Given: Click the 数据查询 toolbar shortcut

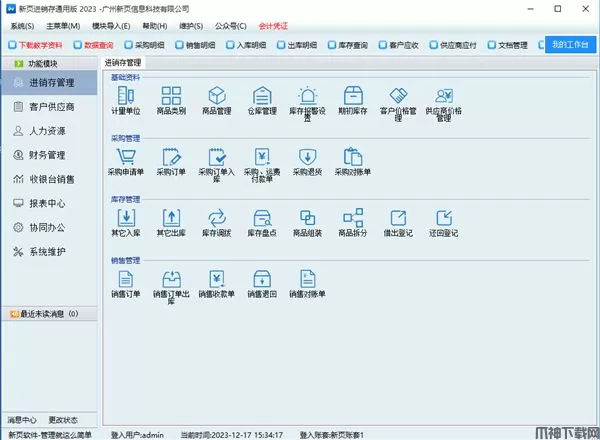Looking at the screenshot, I should [x=93, y=45].
